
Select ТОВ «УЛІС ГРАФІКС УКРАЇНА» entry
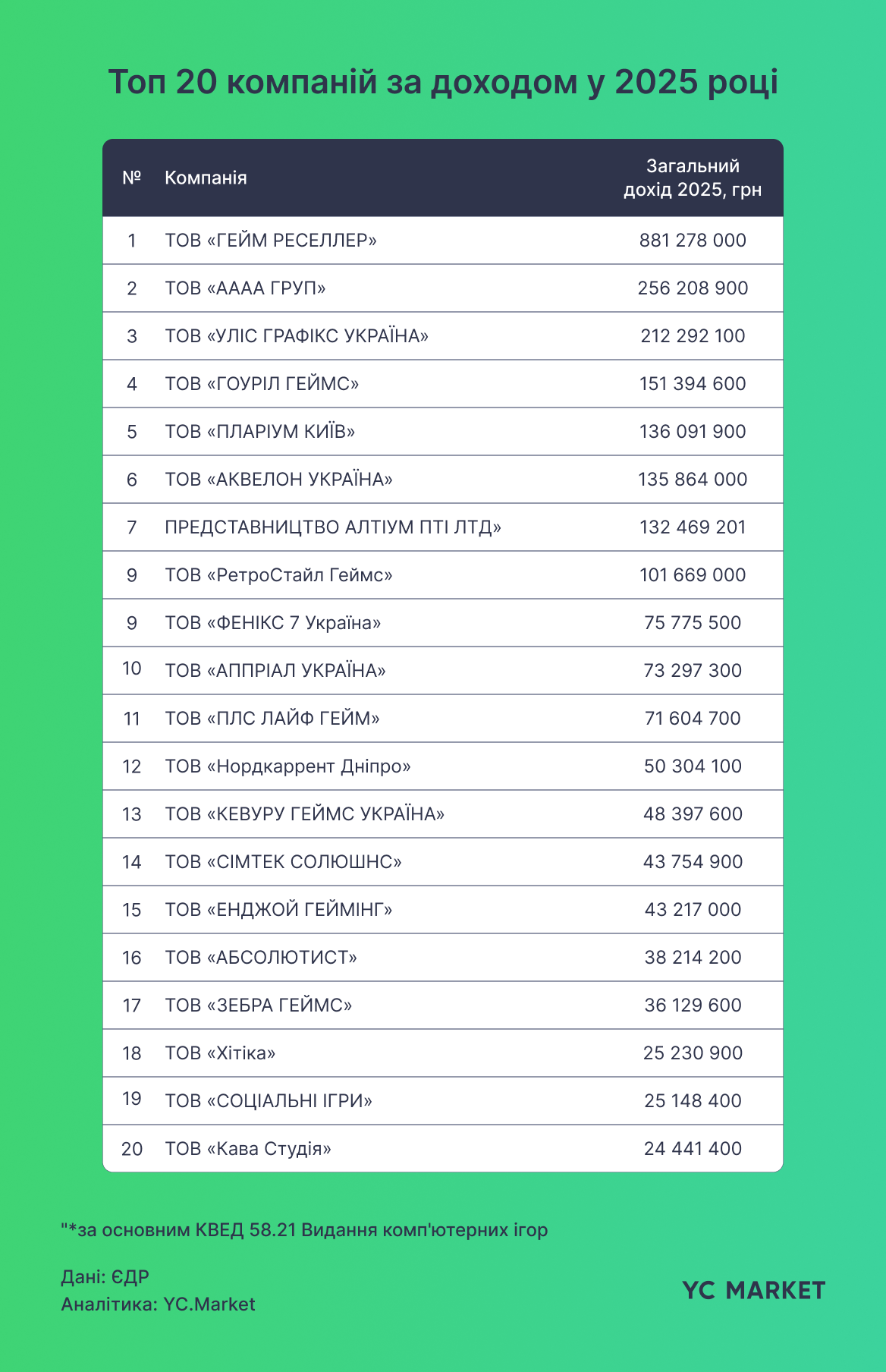coord(297,336)
